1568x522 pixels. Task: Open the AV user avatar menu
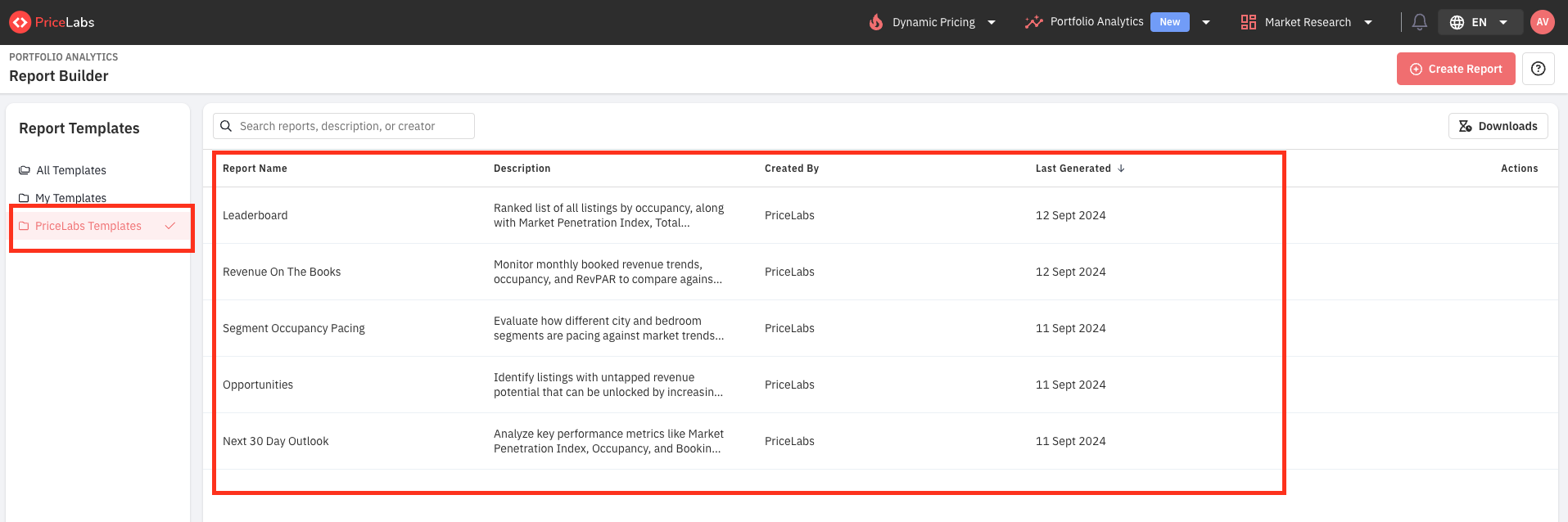[1543, 22]
